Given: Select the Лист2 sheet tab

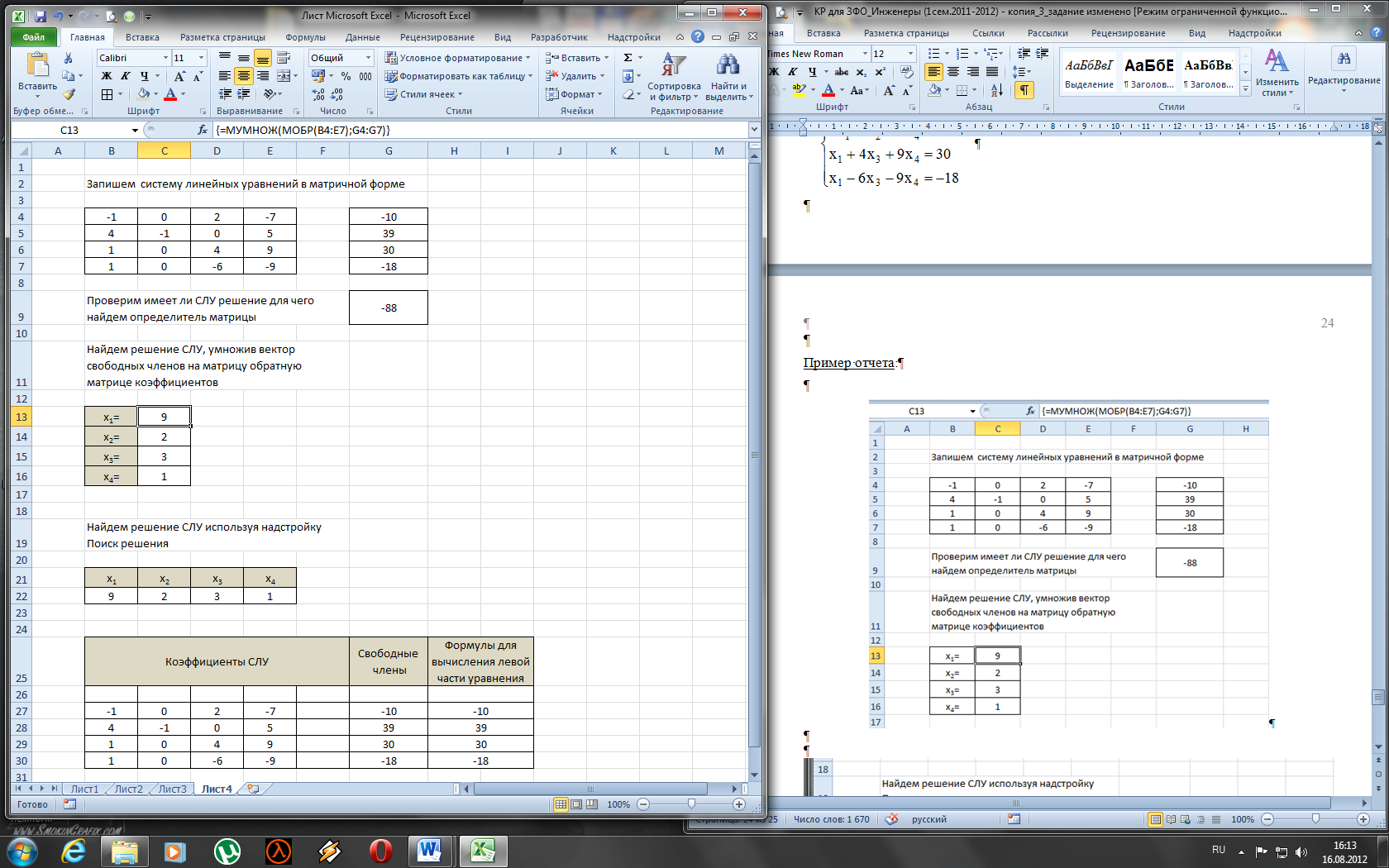Looking at the screenshot, I should (x=128, y=789).
